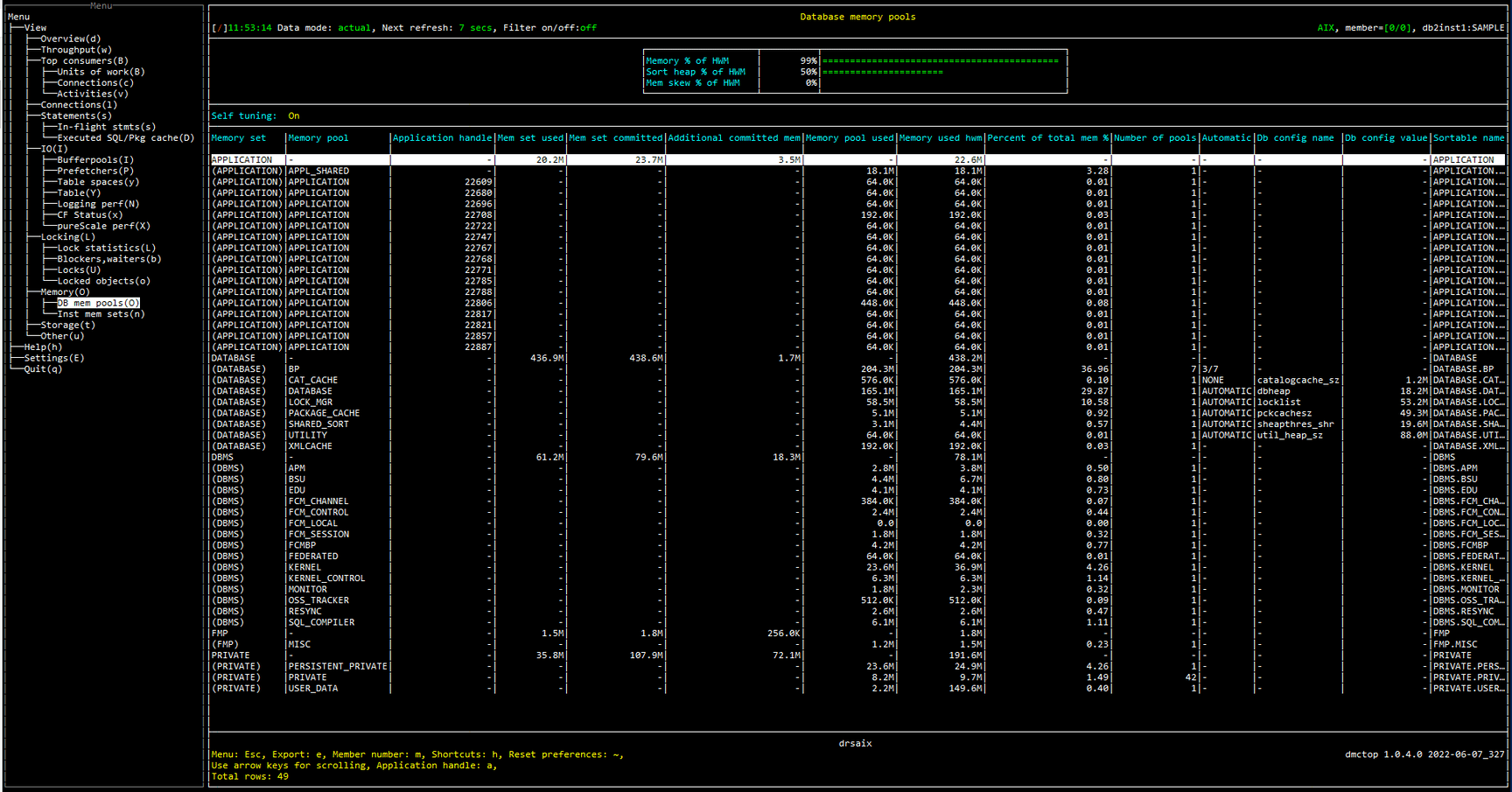
Task: Turn off "Self tuning"
Action: [x=294, y=115]
